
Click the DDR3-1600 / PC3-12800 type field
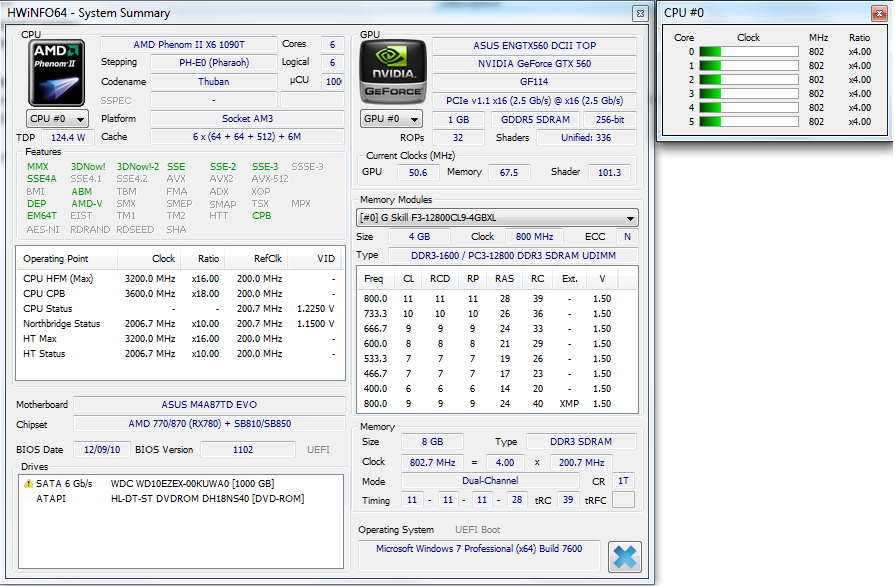click(513, 256)
